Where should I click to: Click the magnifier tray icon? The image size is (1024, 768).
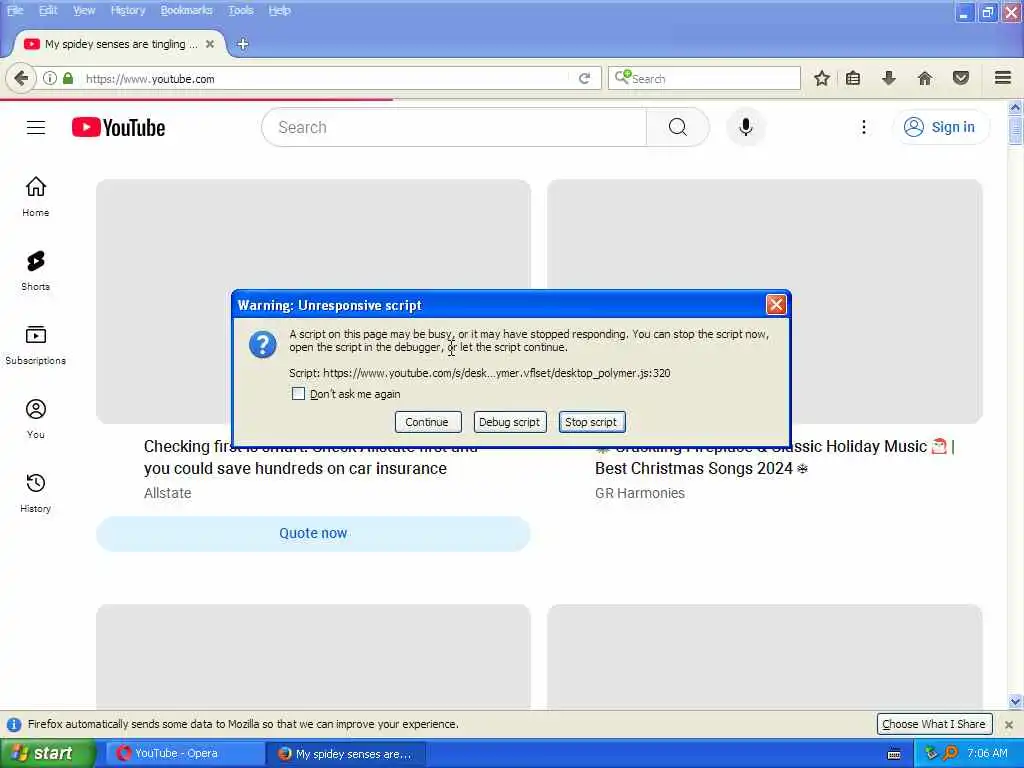950,753
